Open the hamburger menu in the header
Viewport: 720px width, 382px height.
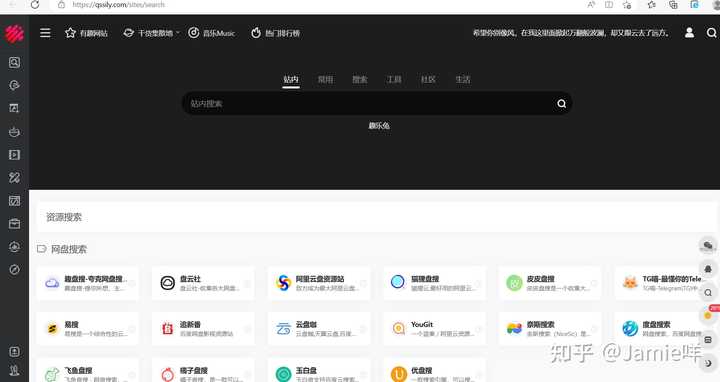(x=45, y=33)
